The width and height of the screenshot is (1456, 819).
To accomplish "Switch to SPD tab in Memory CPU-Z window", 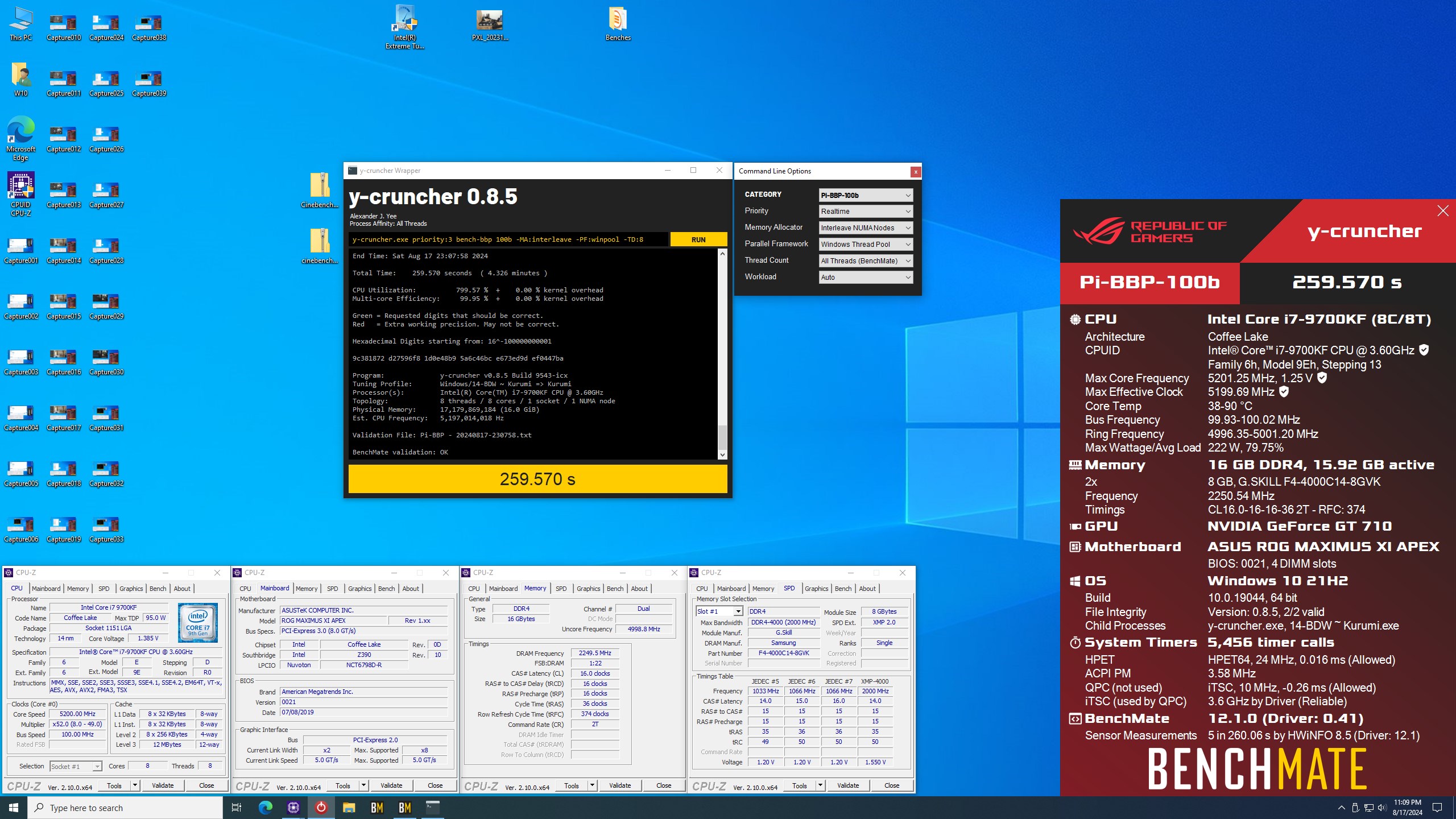I will point(561,589).
